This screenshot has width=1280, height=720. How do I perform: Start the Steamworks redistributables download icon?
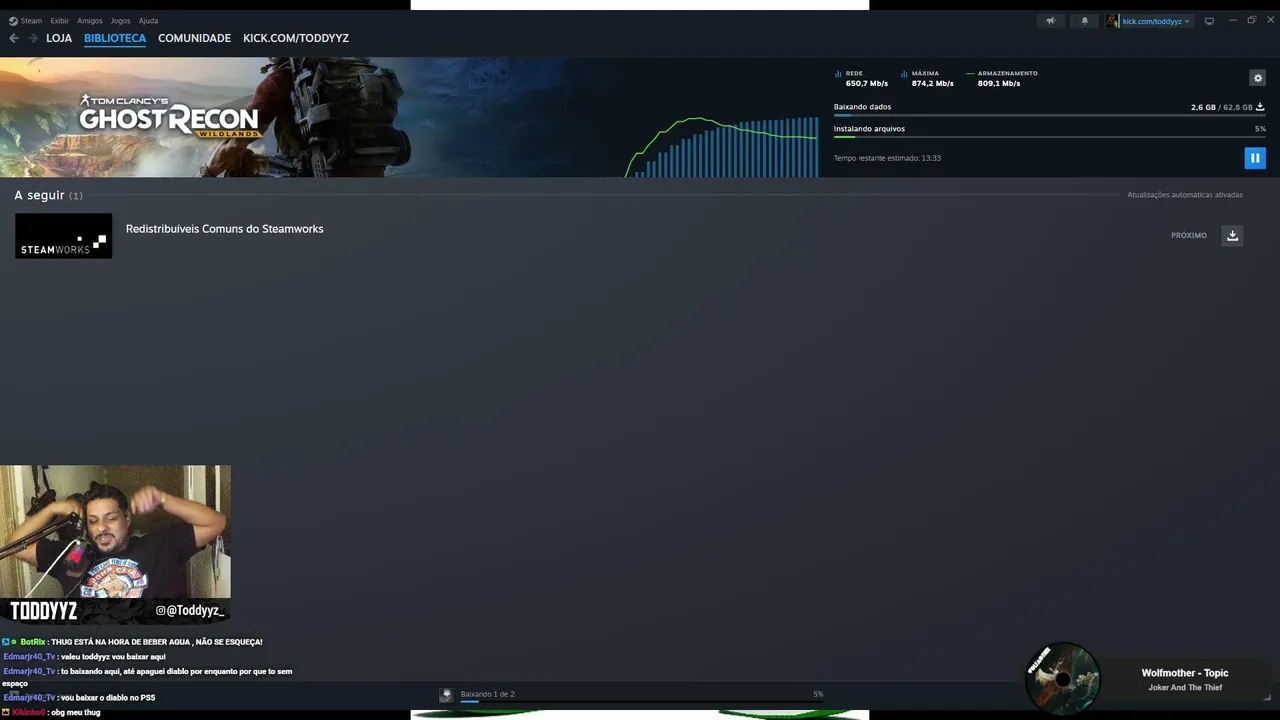tap(1232, 236)
